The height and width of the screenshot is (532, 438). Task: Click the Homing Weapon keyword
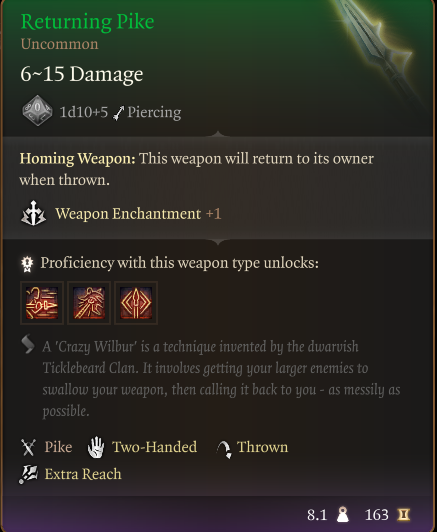(x=78, y=158)
